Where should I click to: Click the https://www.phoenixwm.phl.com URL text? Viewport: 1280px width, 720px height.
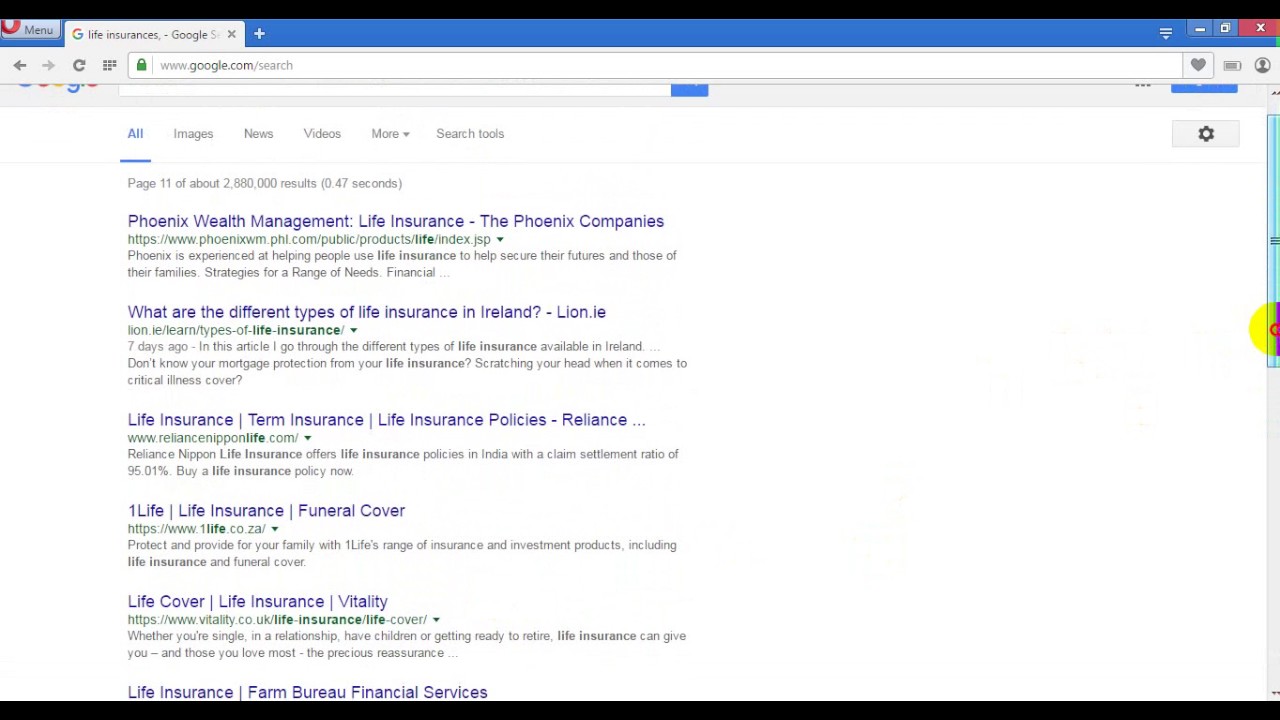pos(309,239)
